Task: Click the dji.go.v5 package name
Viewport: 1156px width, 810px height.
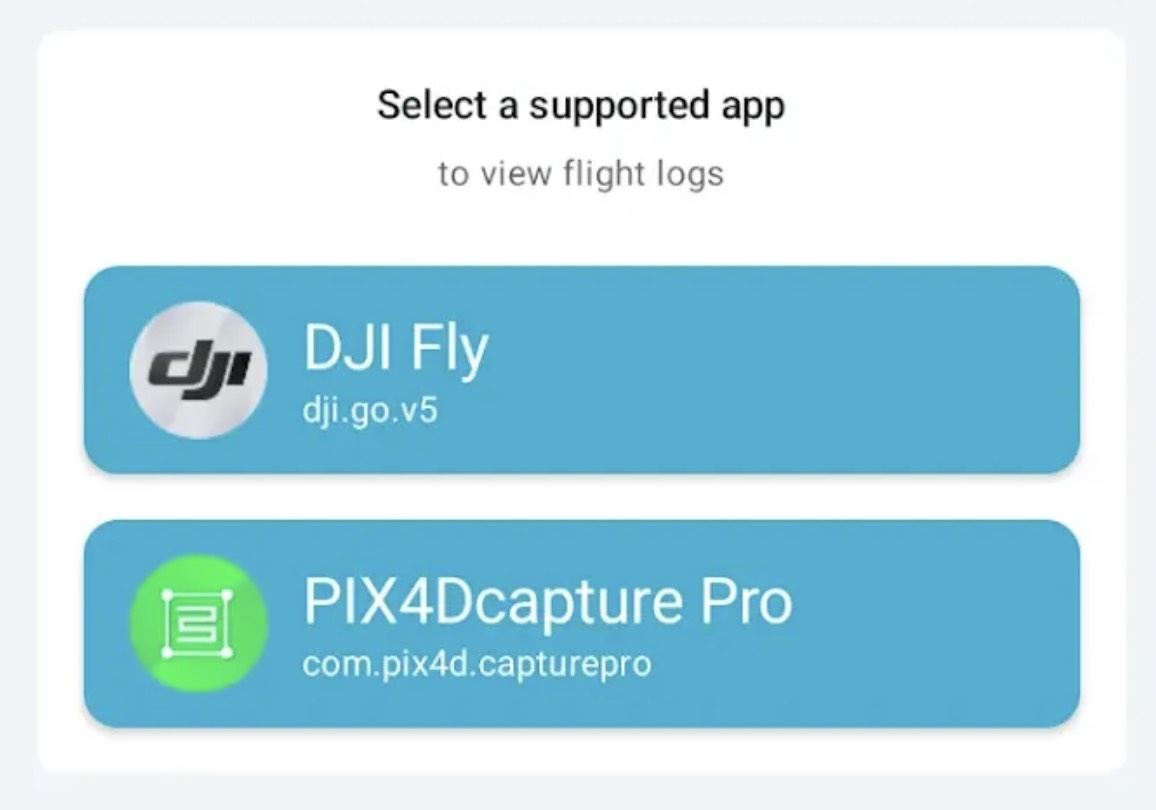Action: point(370,410)
